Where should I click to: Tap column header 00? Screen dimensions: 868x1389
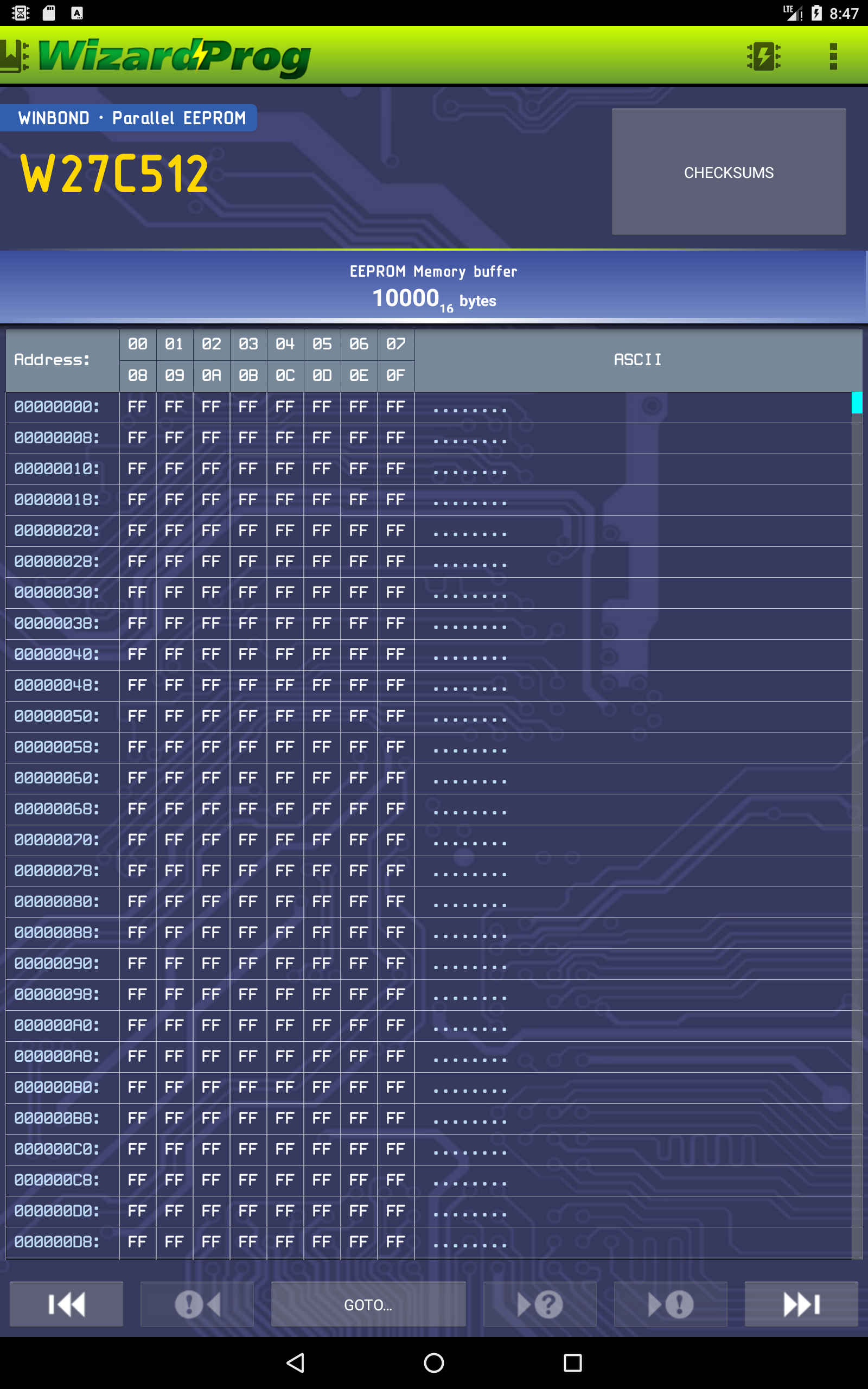(138, 345)
